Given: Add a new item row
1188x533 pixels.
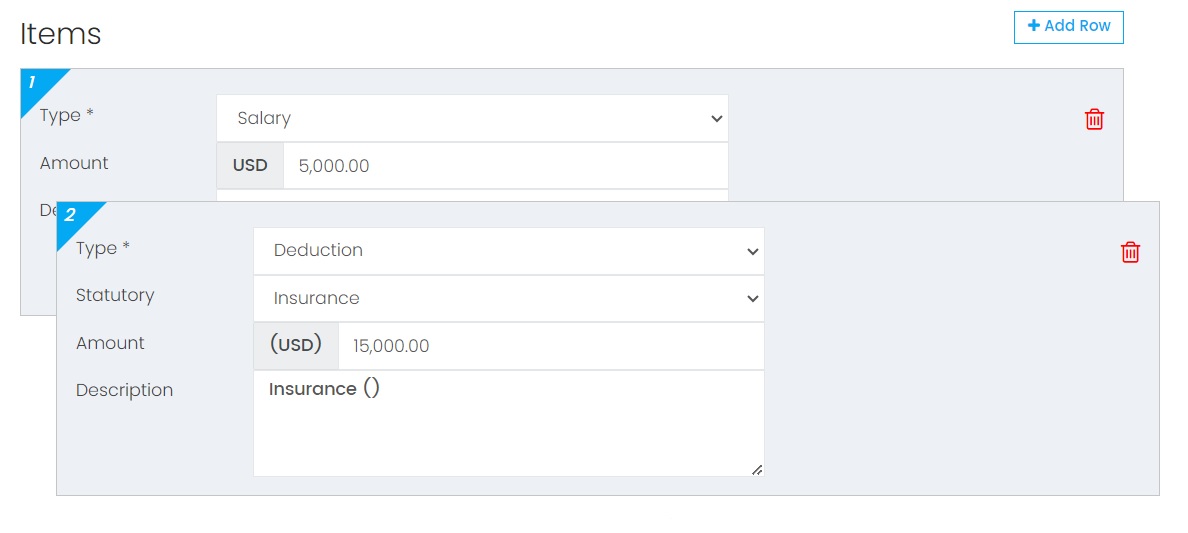Looking at the screenshot, I should click(1068, 27).
